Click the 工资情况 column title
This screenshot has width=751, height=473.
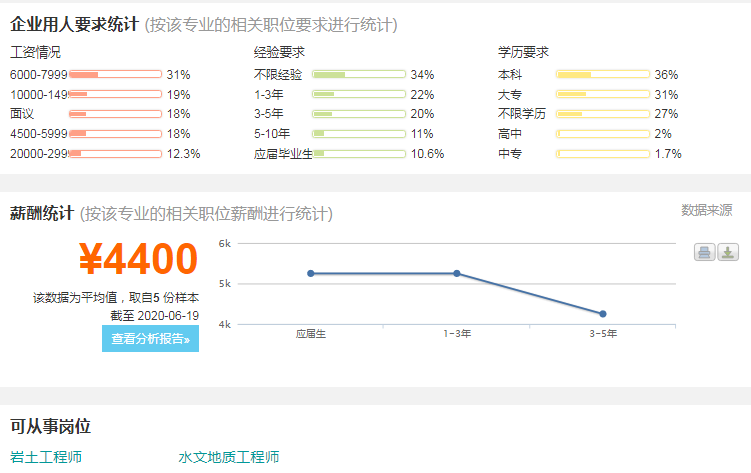point(35,52)
